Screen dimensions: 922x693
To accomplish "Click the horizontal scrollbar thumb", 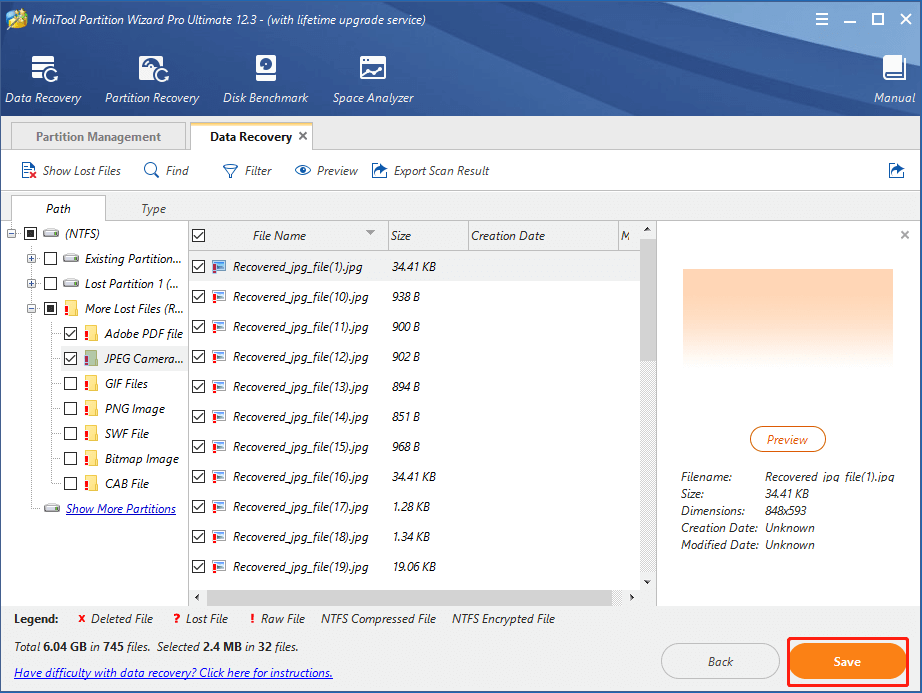I will click(409, 597).
